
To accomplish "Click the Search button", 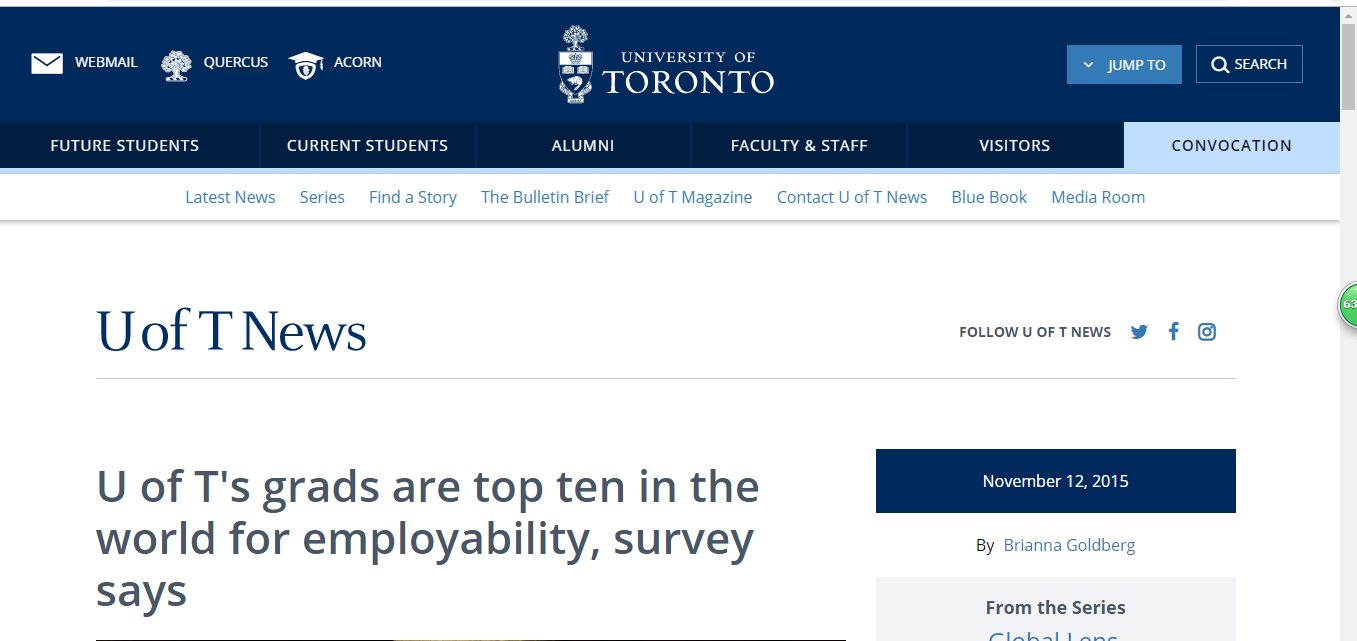I will tap(1249, 65).
